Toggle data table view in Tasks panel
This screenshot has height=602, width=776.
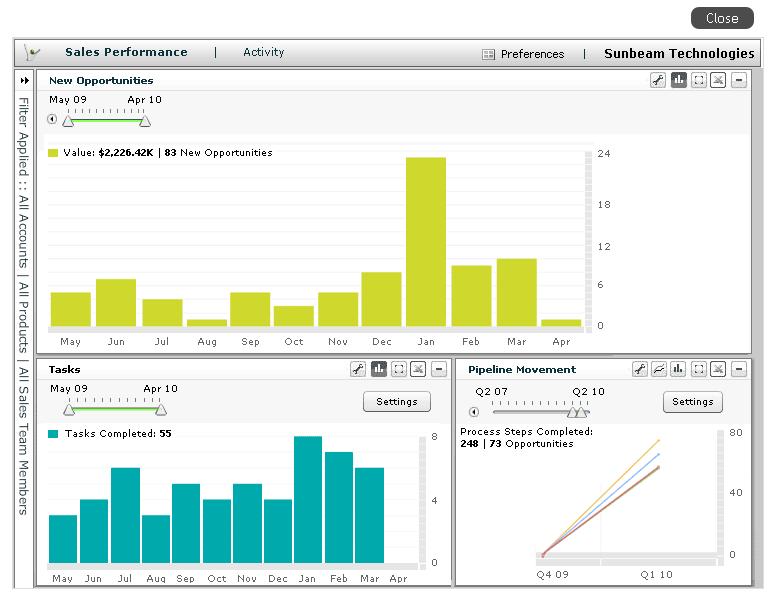pyautogui.click(x=418, y=369)
